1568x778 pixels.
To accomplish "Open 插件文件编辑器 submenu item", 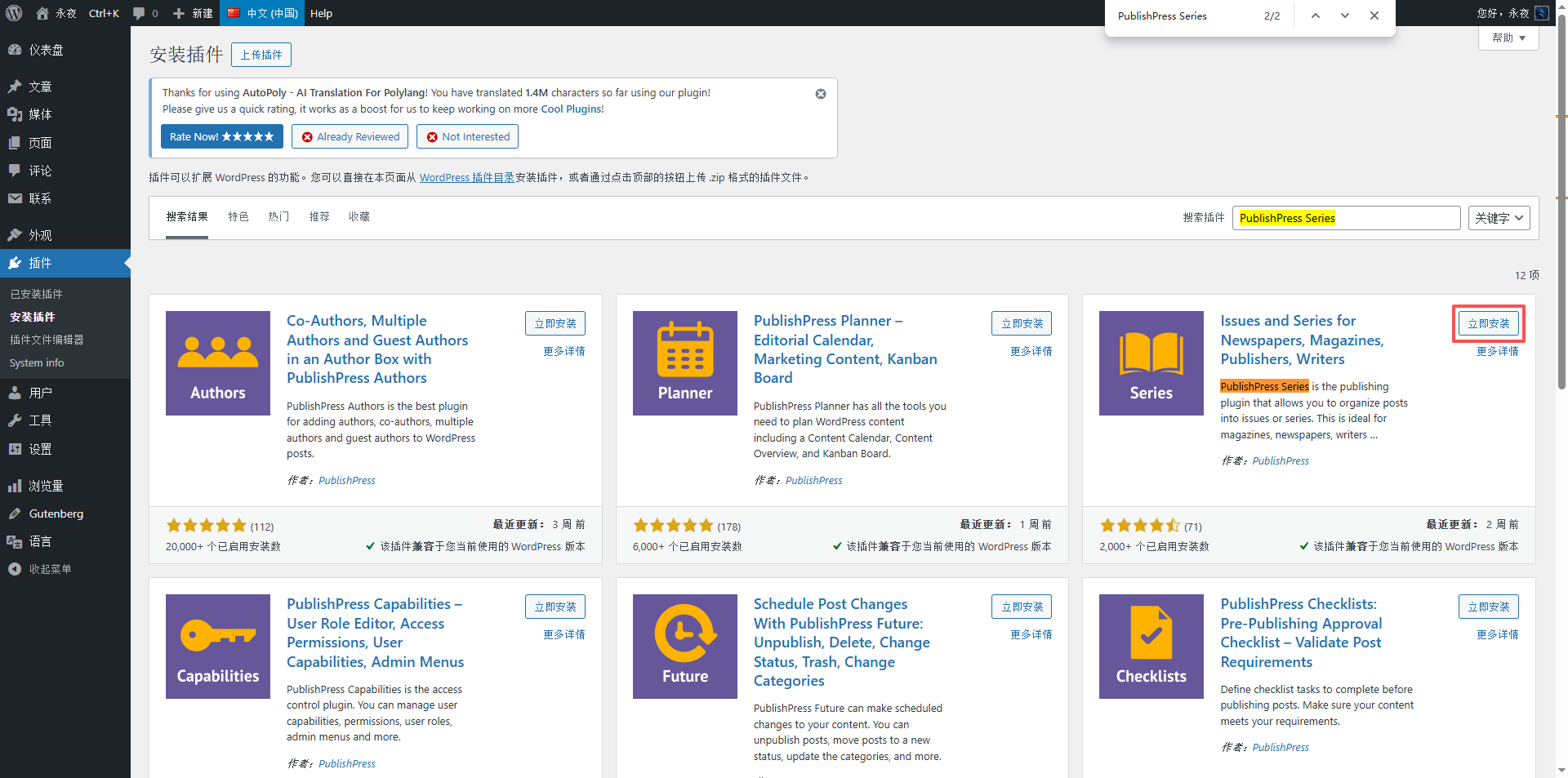I will tap(47, 340).
